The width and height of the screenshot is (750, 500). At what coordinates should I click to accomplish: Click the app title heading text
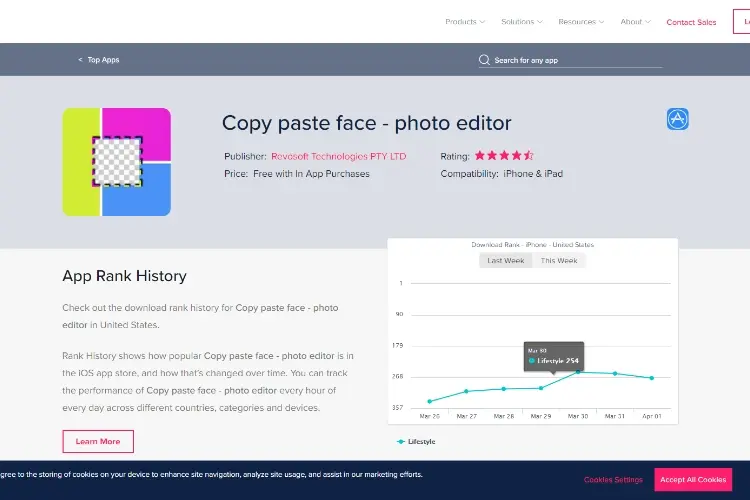point(366,123)
